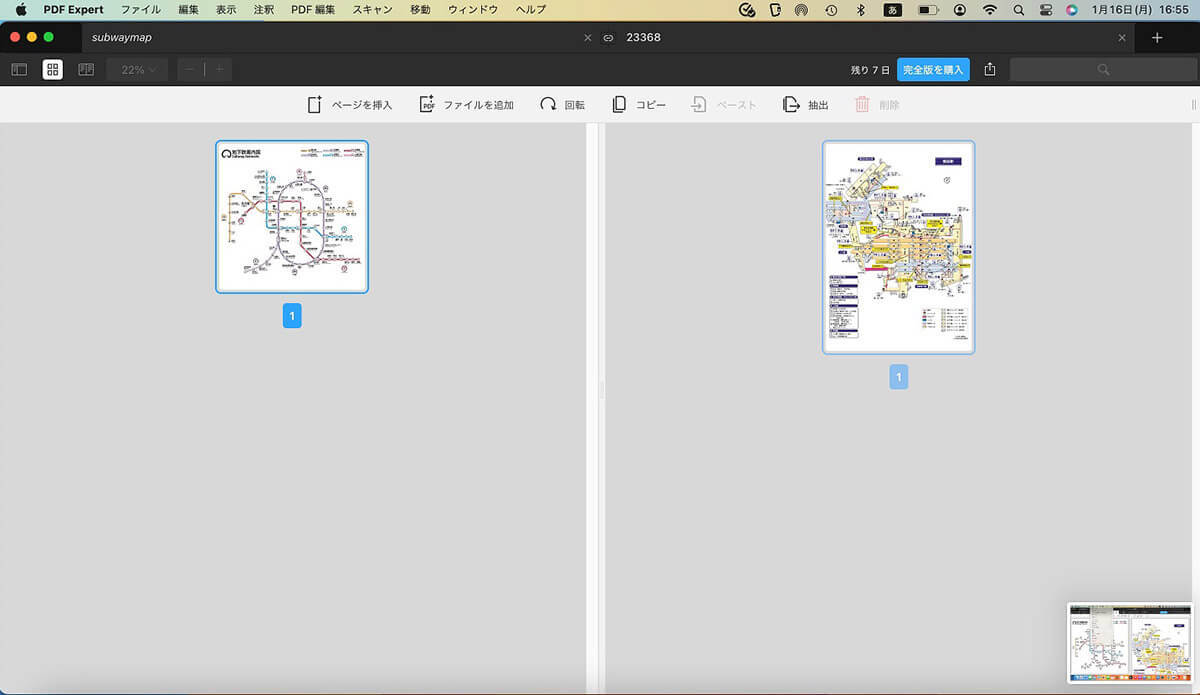This screenshot has width=1200, height=695.
Task: Zoom in with the plus button
Action: [x=218, y=70]
